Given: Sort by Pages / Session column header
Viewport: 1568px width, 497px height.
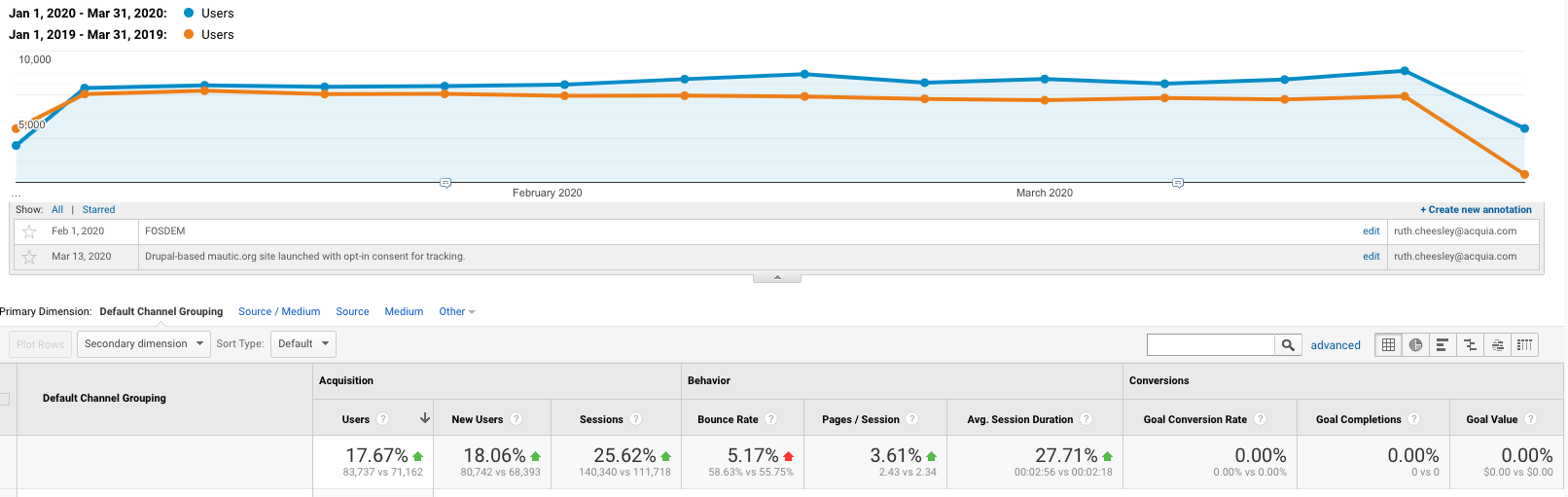Looking at the screenshot, I should point(861,420).
